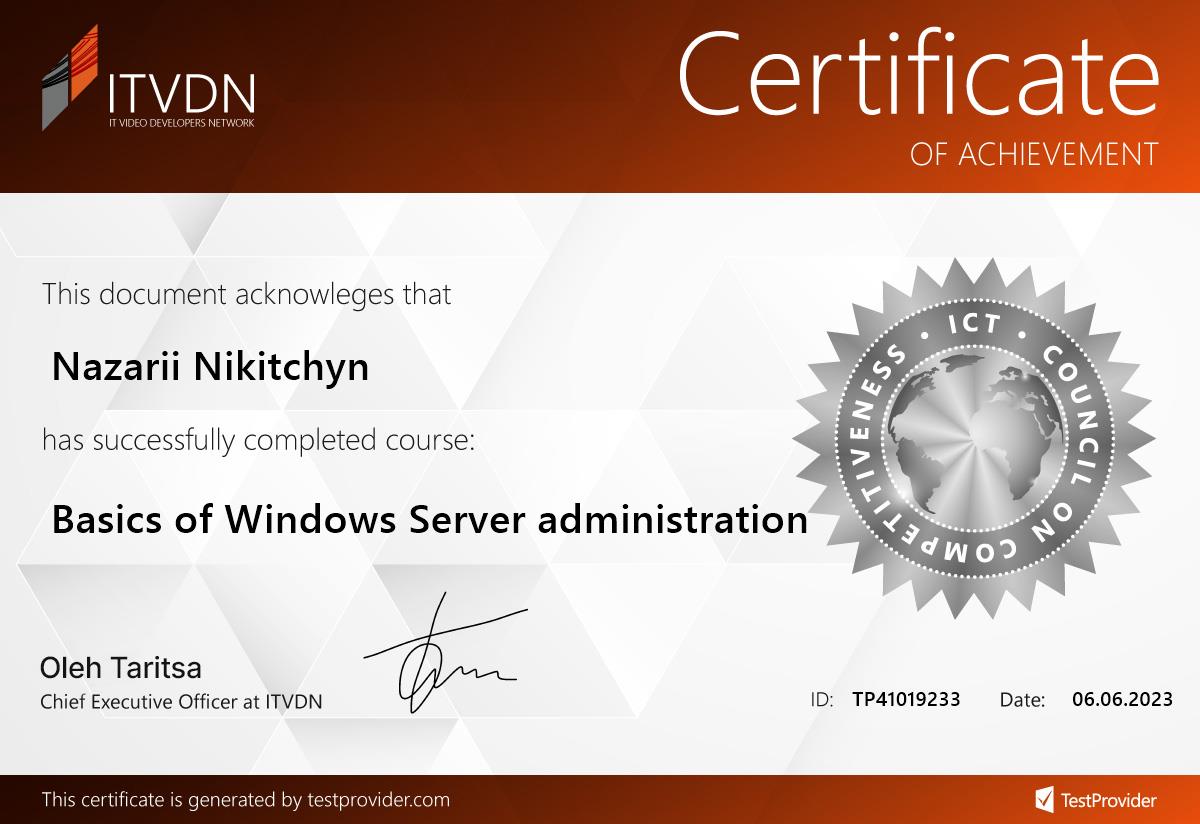Click the Oleh Taritsa signer name
The height and width of the screenshot is (824, 1200).
120,667
